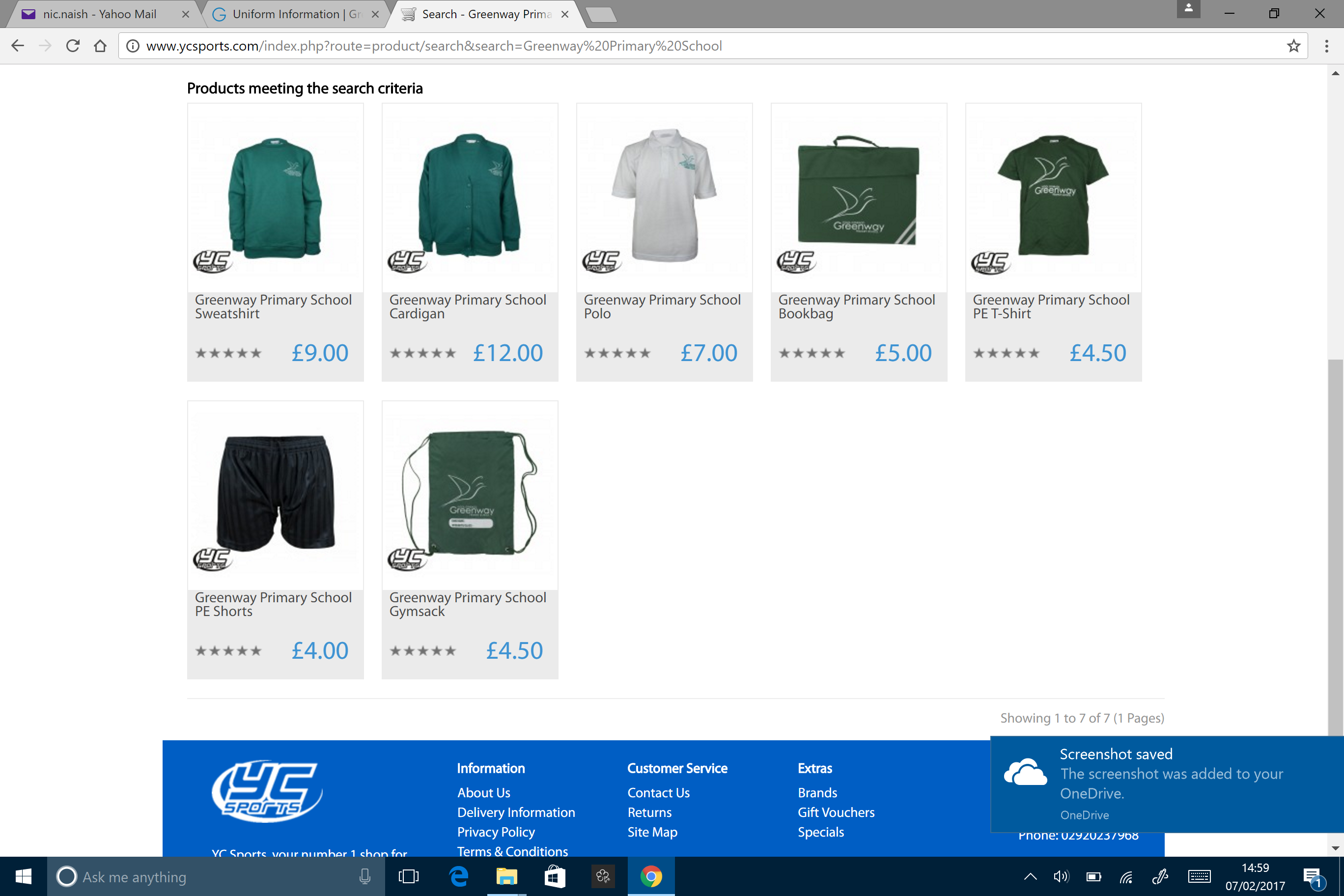The height and width of the screenshot is (896, 1344).
Task: Close the Search - Greenway Primary tab
Action: 564,14
